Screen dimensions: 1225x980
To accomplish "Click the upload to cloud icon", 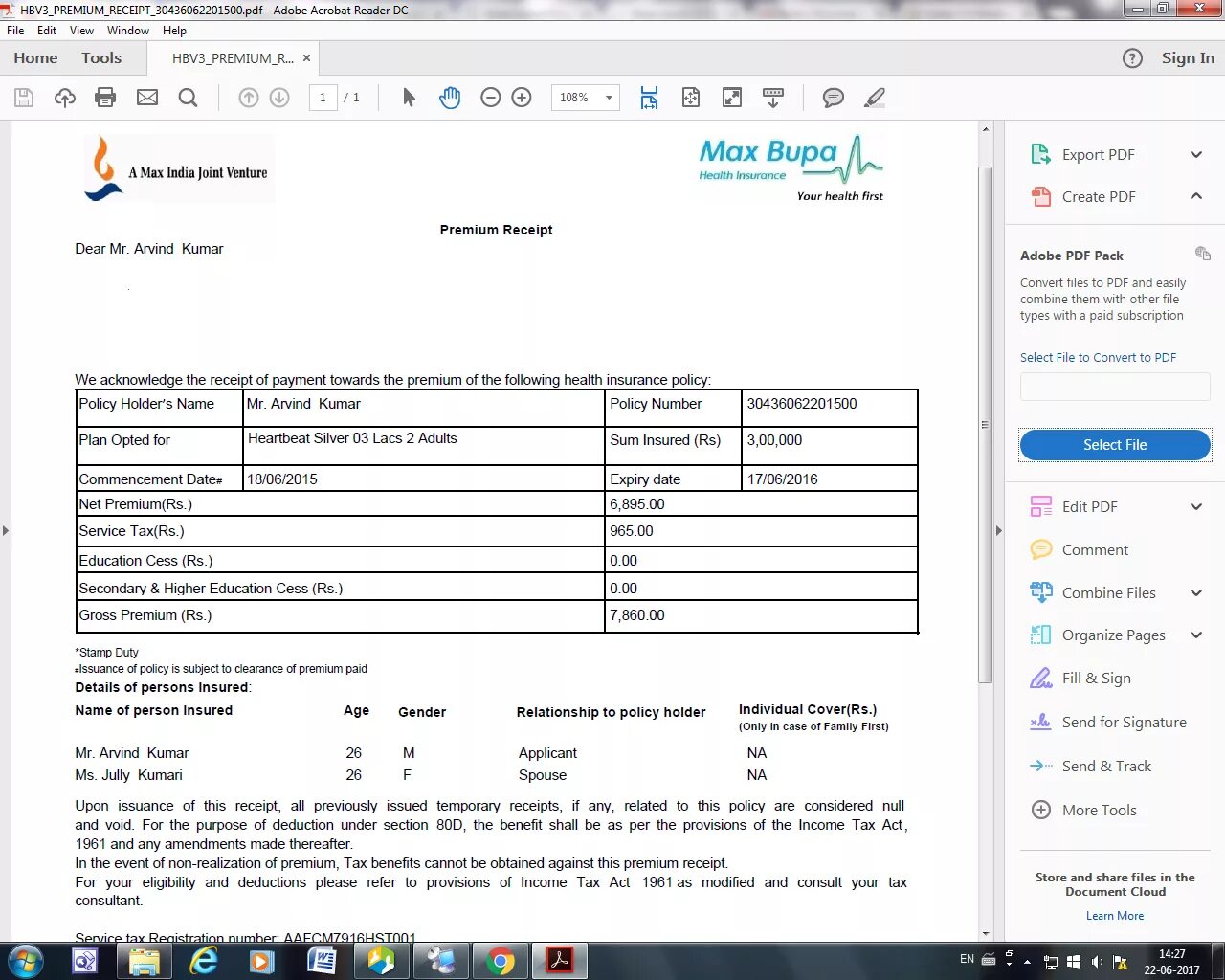I will pos(65,98).
